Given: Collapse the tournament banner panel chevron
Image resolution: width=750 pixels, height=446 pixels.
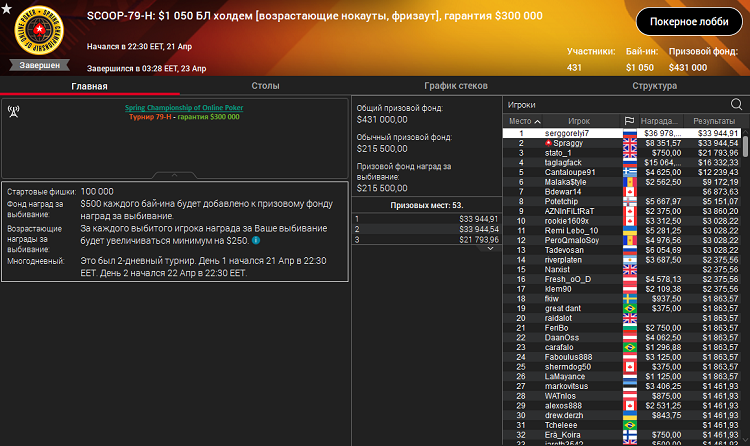Looking at the screenshot, I should (x=175, y=175).
